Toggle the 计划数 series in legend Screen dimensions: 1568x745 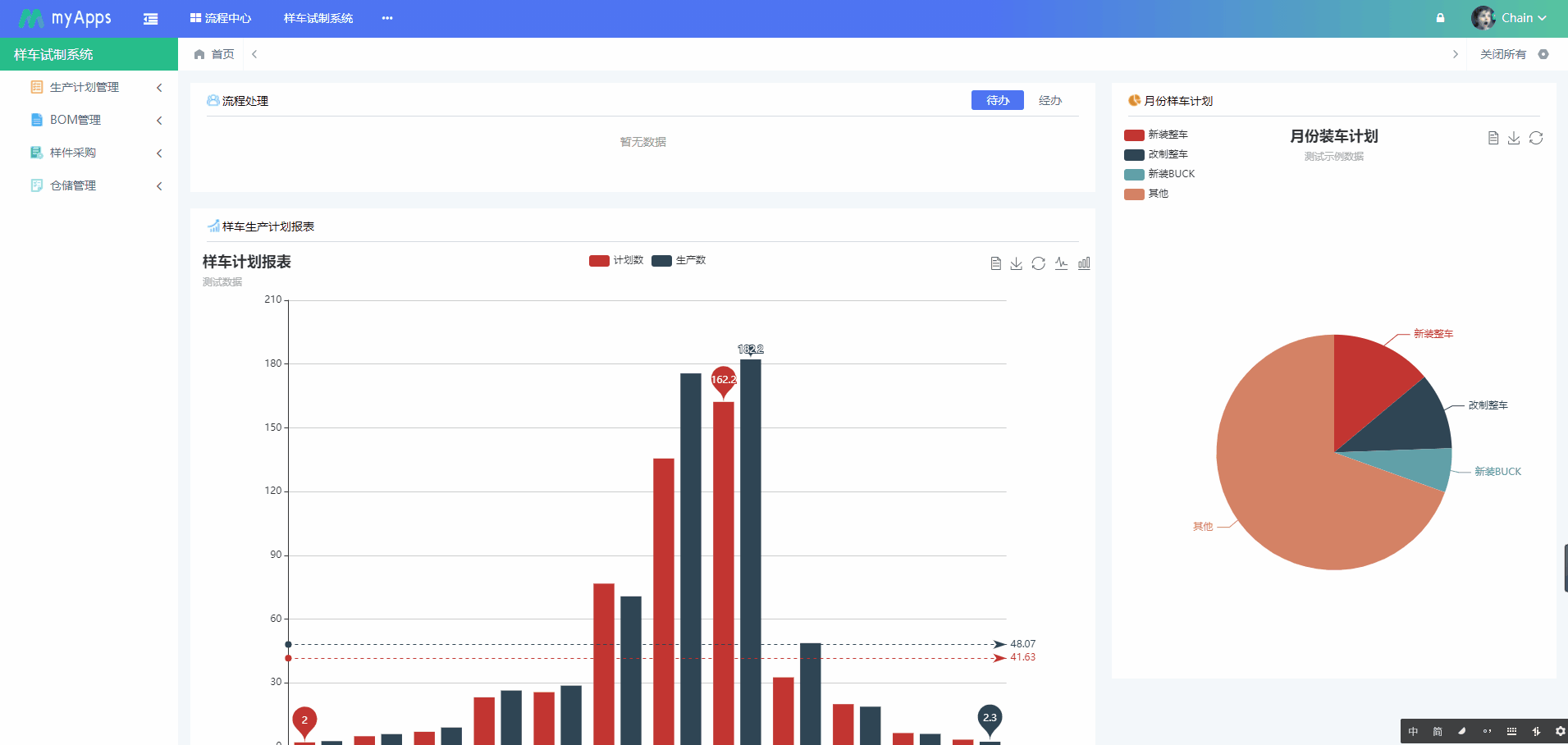616,261
